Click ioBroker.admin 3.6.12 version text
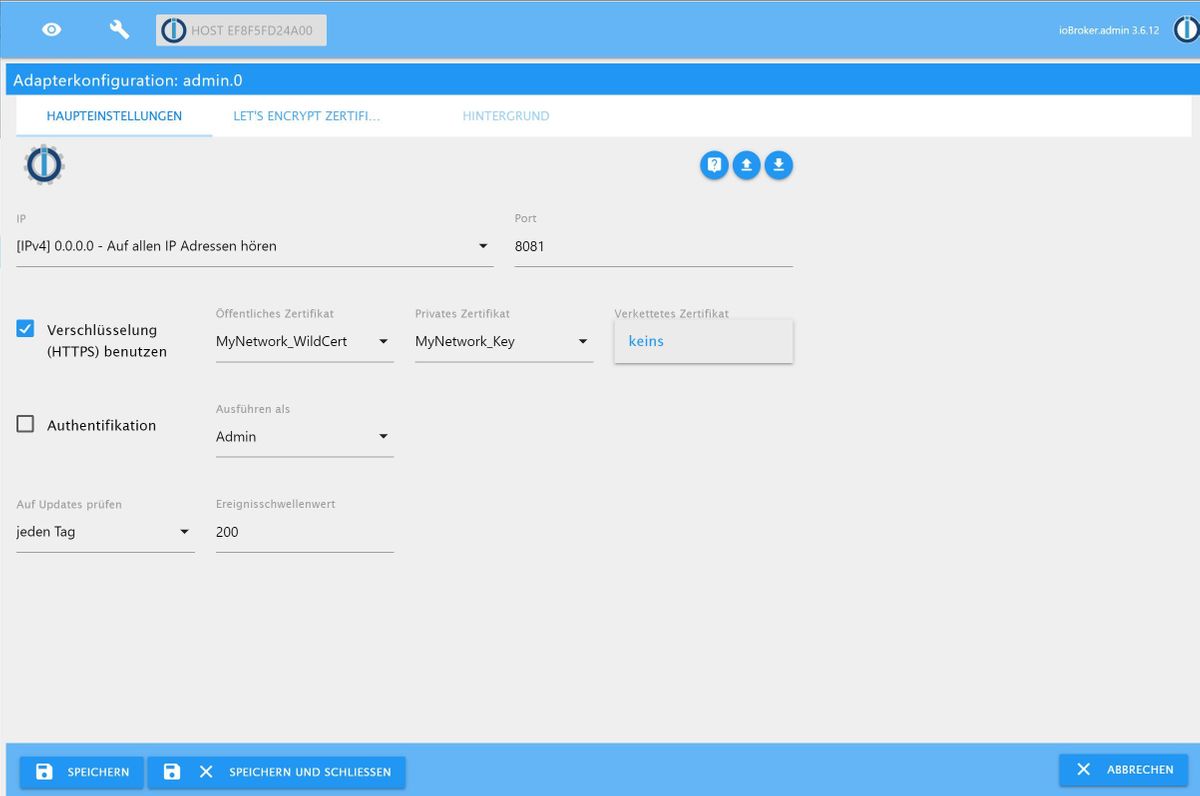The width and height of the screenshot is (1200, 796). tap(1109, 31)
